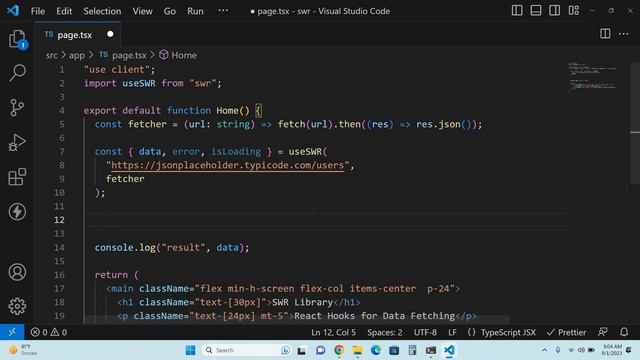
Task: Click line number 5 in gutter
Action: 62,124
